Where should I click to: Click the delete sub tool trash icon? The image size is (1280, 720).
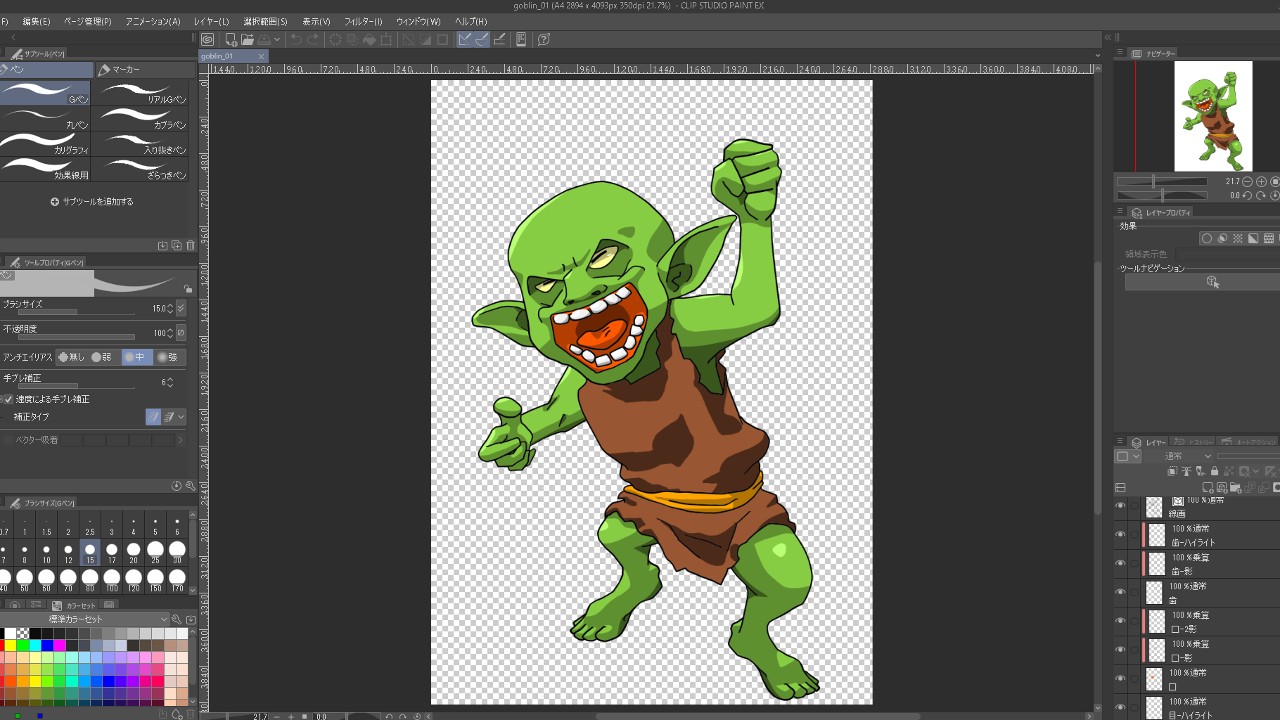(190, 245)
